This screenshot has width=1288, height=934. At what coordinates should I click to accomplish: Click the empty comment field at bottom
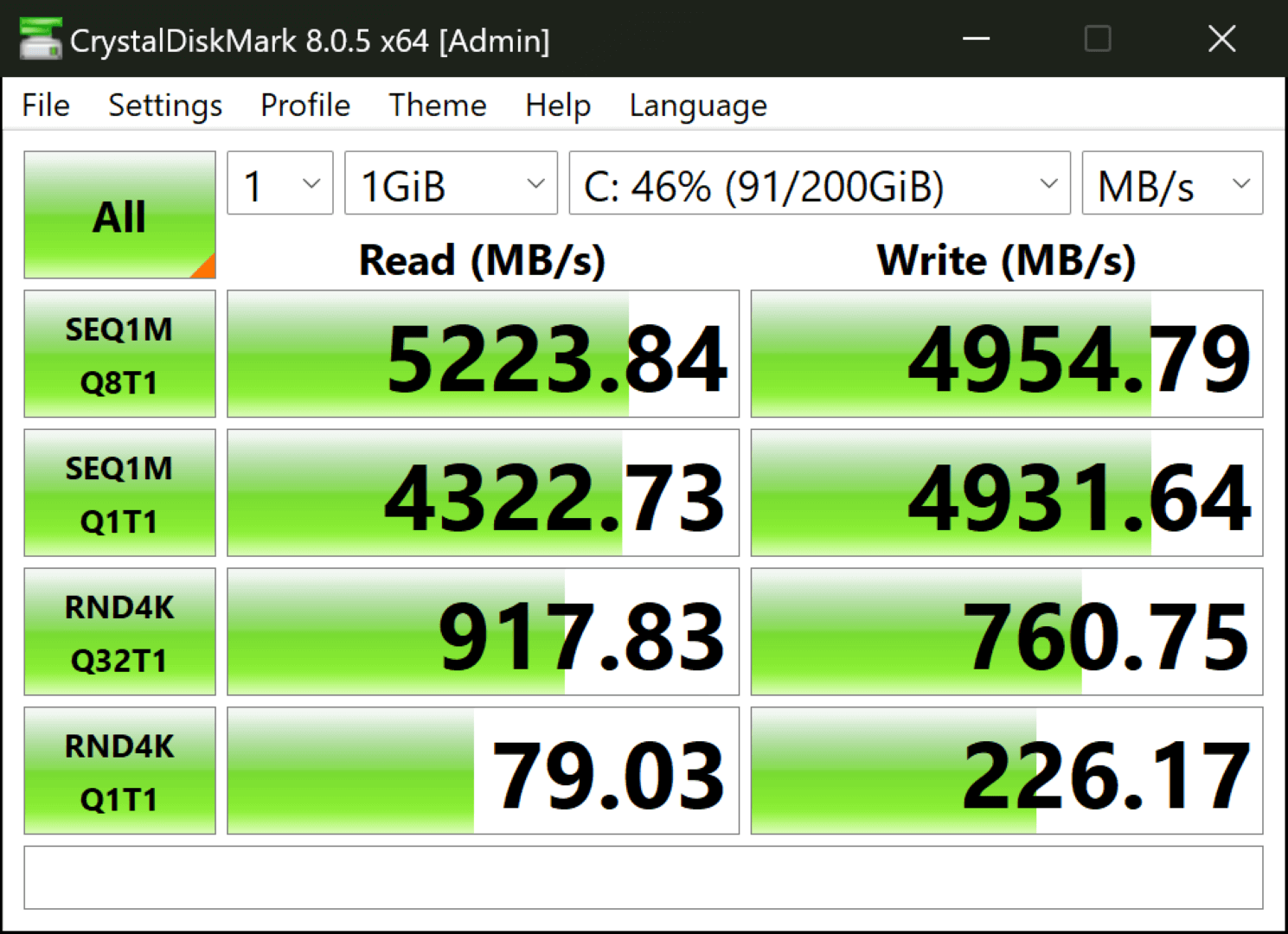pyautogui.click(x=643, y=878)
